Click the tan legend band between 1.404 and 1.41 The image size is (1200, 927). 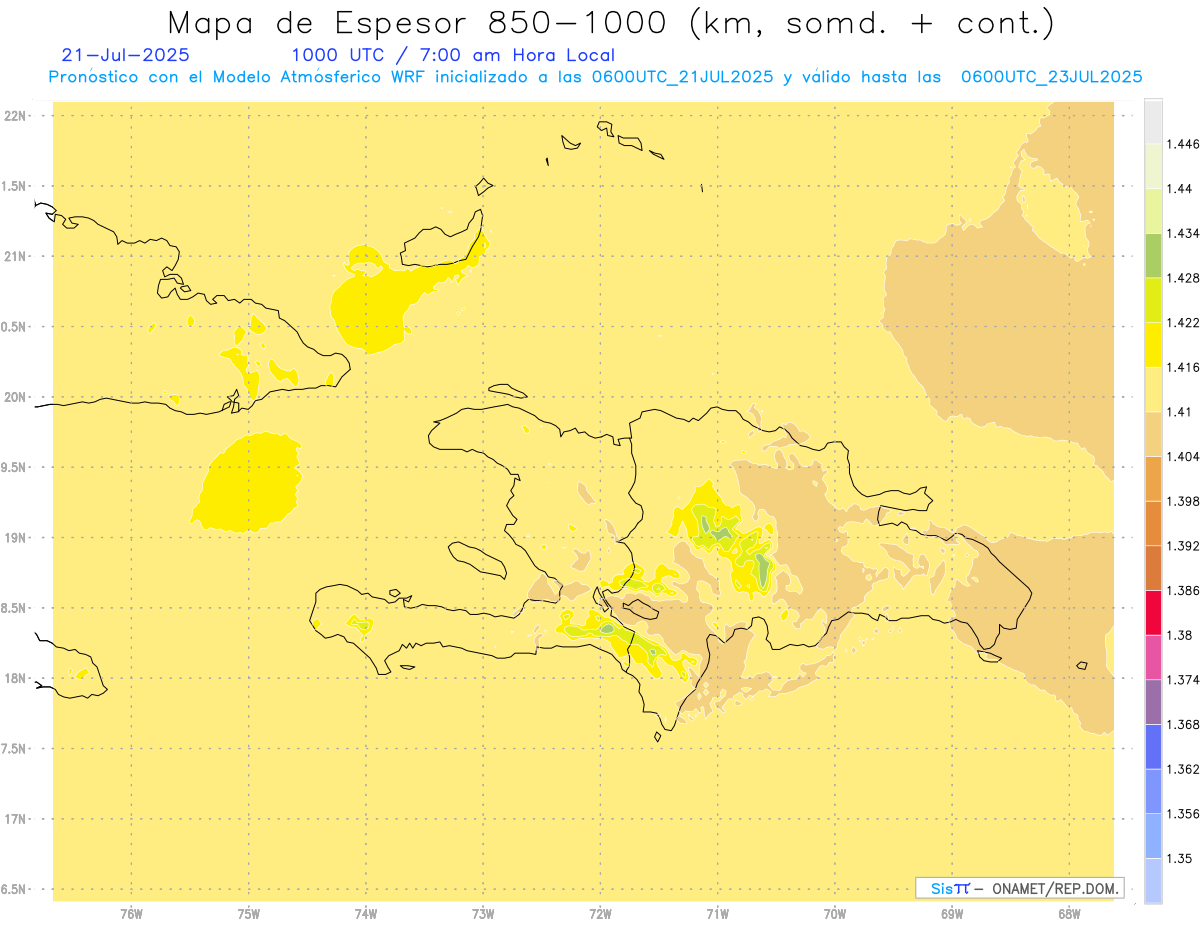pos(1153,434)
